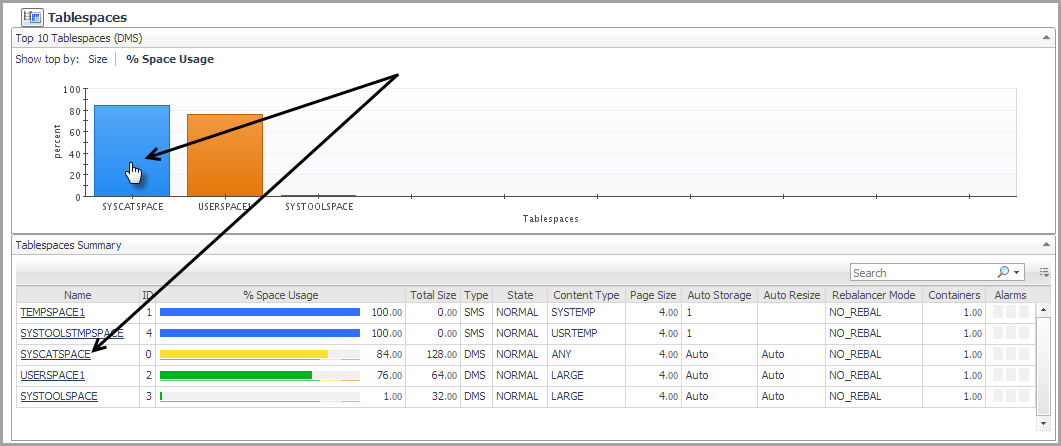Sort table by Total Size header
Viewport: 1061px width, 446px height.
click(x=433, y=295)
